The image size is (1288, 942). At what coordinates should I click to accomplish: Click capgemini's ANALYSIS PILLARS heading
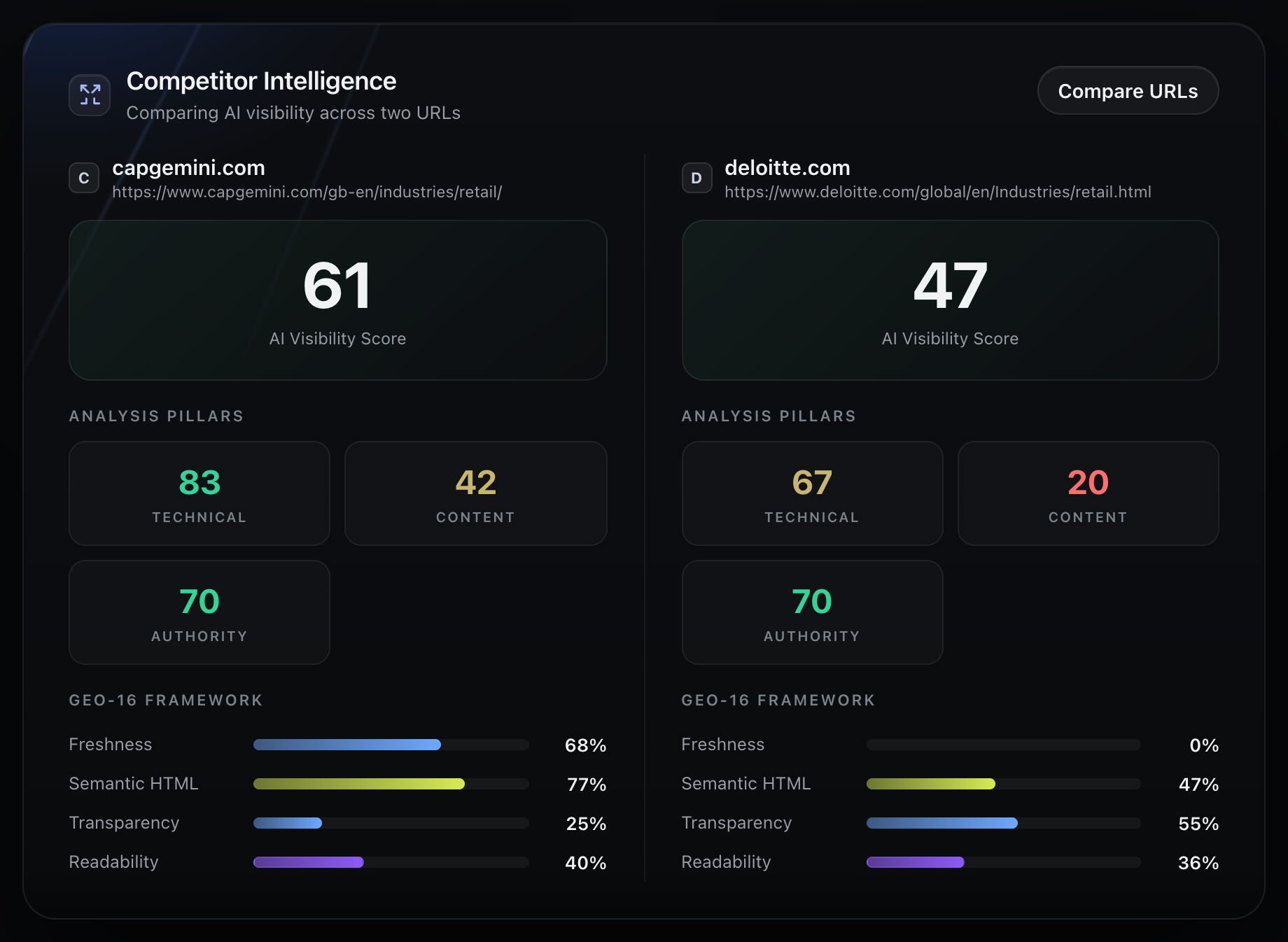[156, 416]
